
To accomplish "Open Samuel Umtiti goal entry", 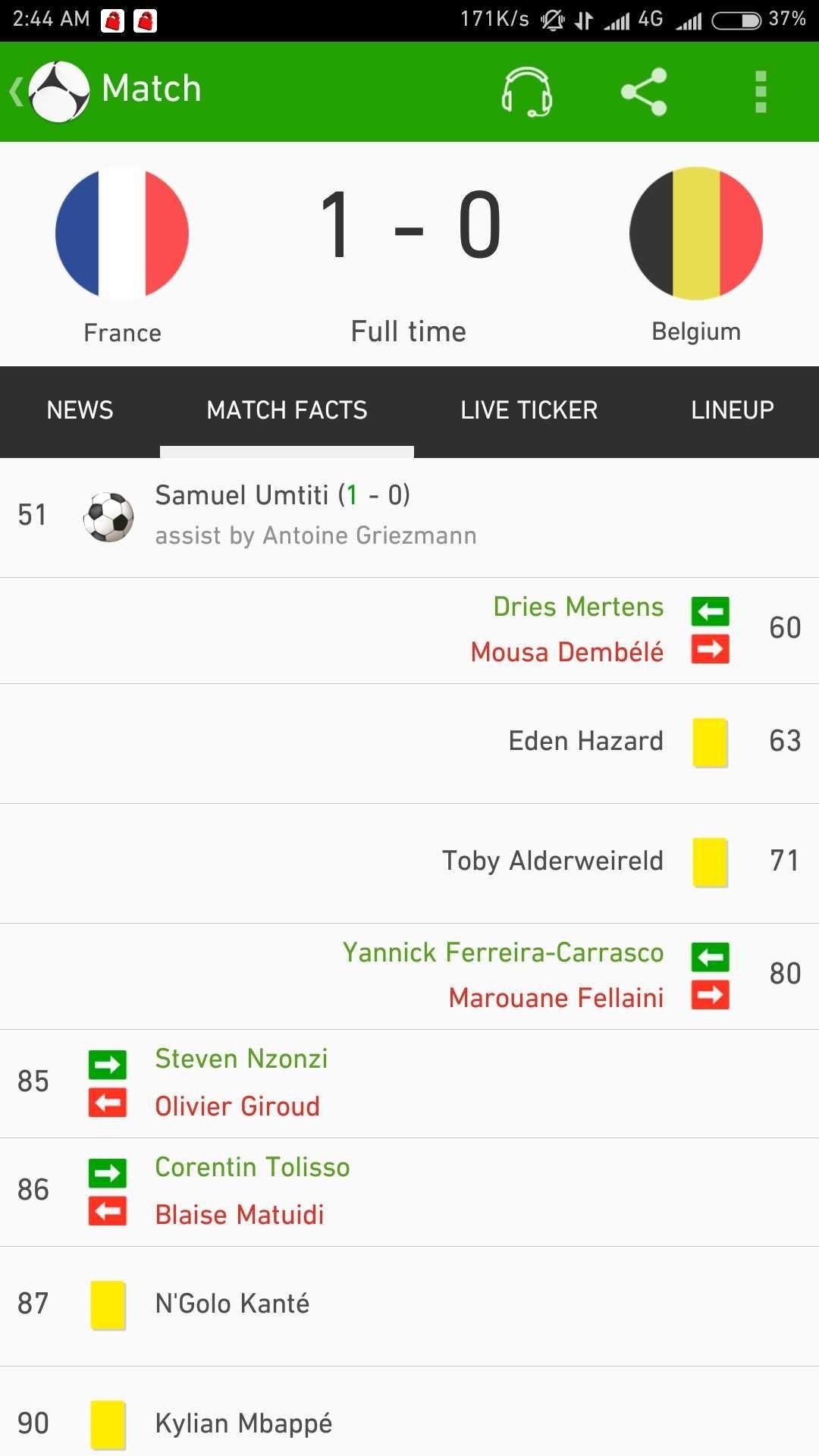I will click(409, 517).
